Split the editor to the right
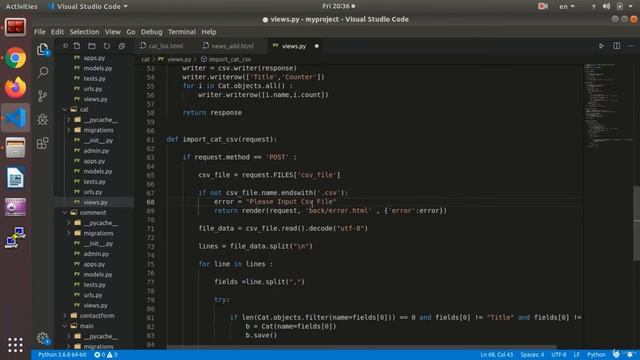This screenshot has width=640, height=360. 616,46
